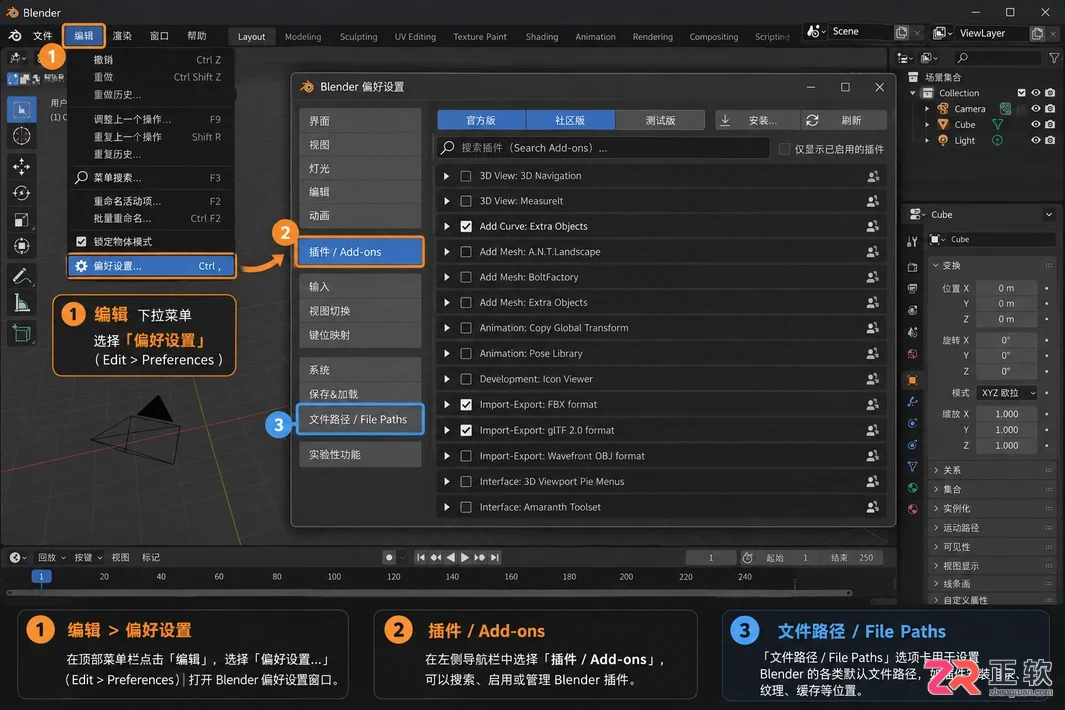Disable Add Curve: Extra Objects add-on
This screenshot has width=1065, height=710.
click(466, 226)
